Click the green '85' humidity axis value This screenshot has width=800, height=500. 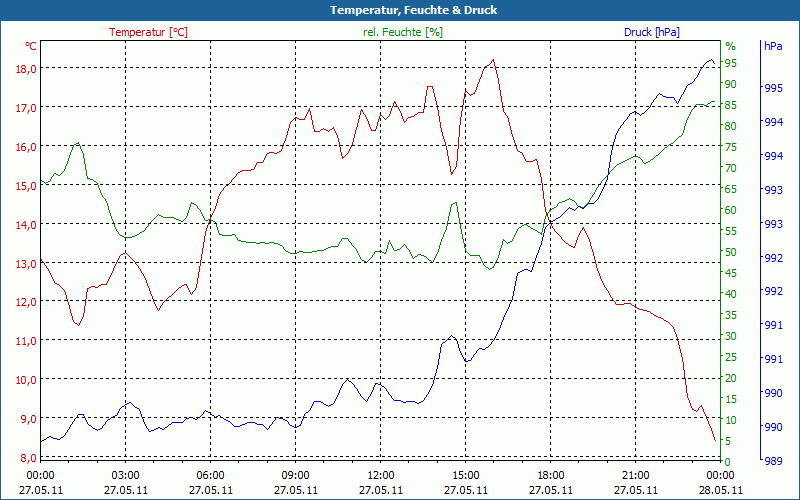click(x=731, y=105)
